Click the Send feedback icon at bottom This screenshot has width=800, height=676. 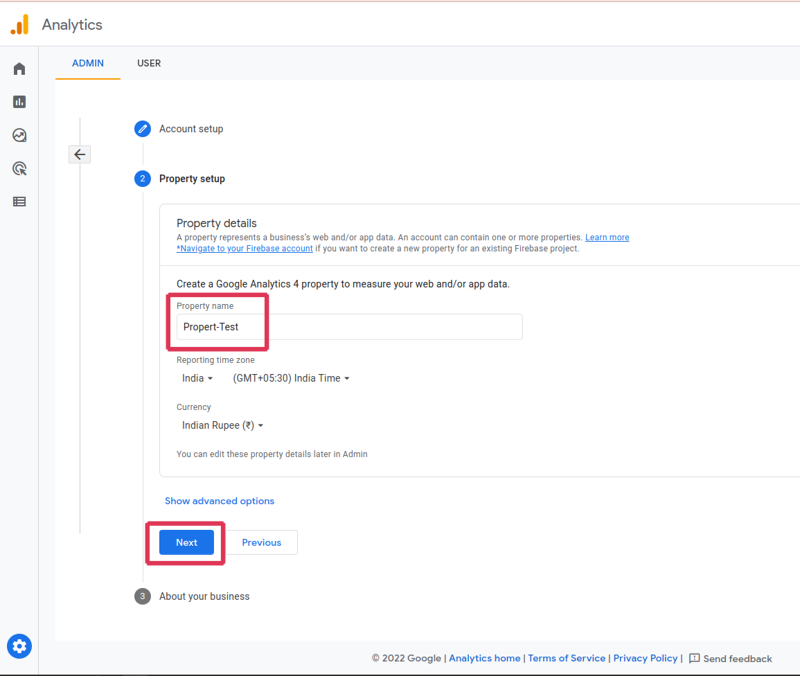pyautogui.click(x=697, y=658)
